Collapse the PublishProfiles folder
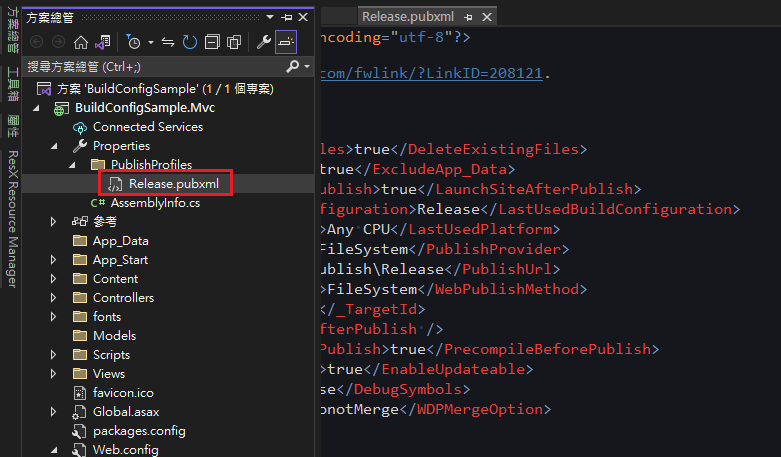The image size is (781, 457). click(x=72, y=165)
